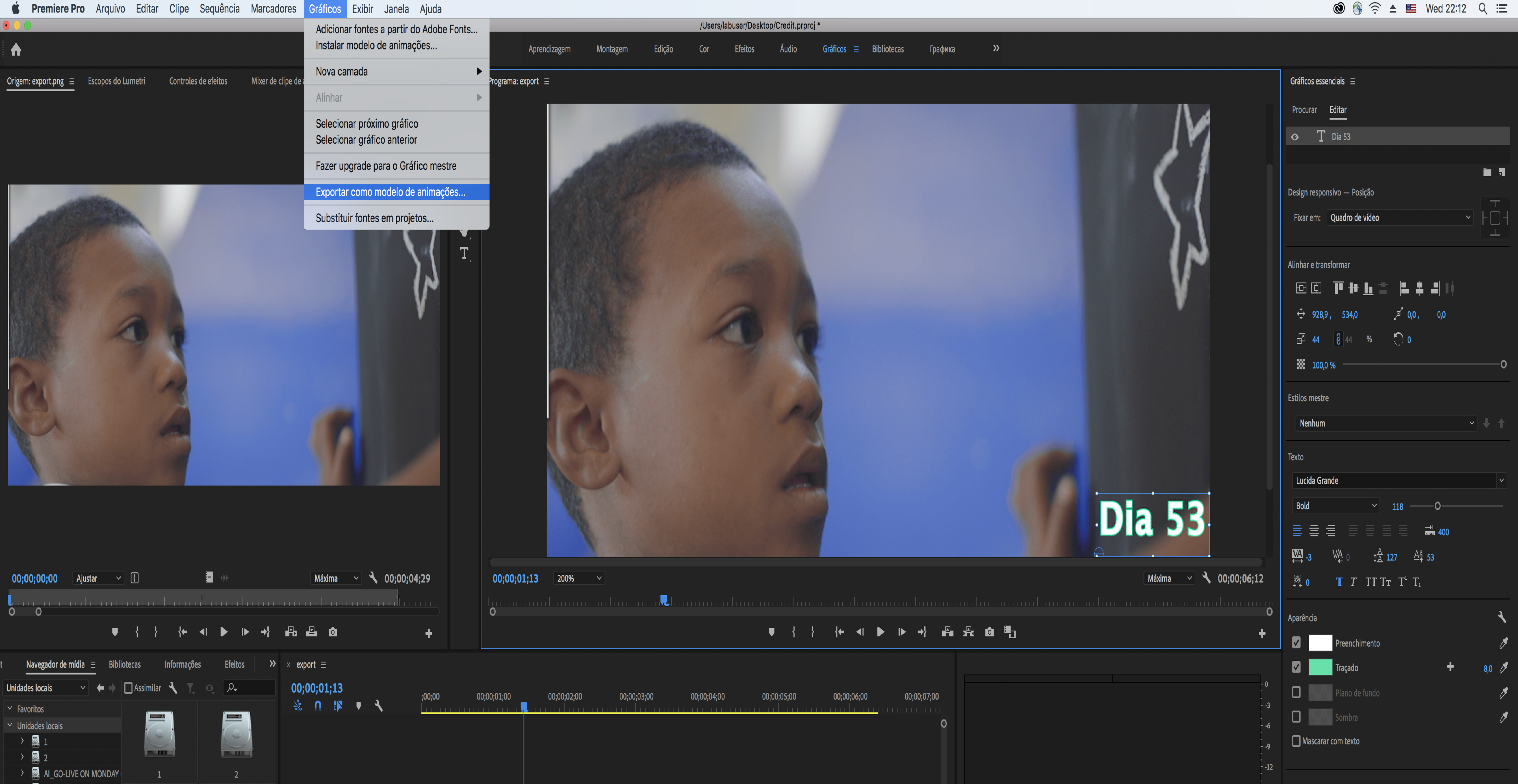Center-align the text paragraph

(1314, 531)
